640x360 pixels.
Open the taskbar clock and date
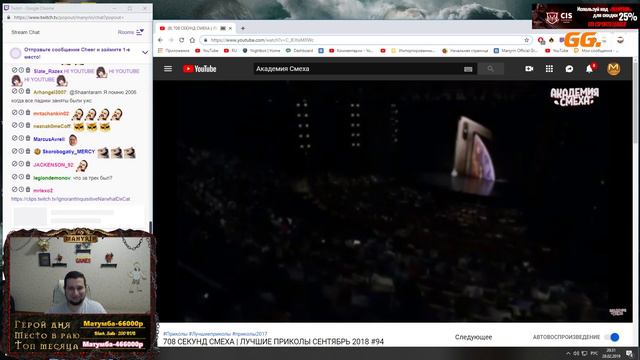pos(611,353)
